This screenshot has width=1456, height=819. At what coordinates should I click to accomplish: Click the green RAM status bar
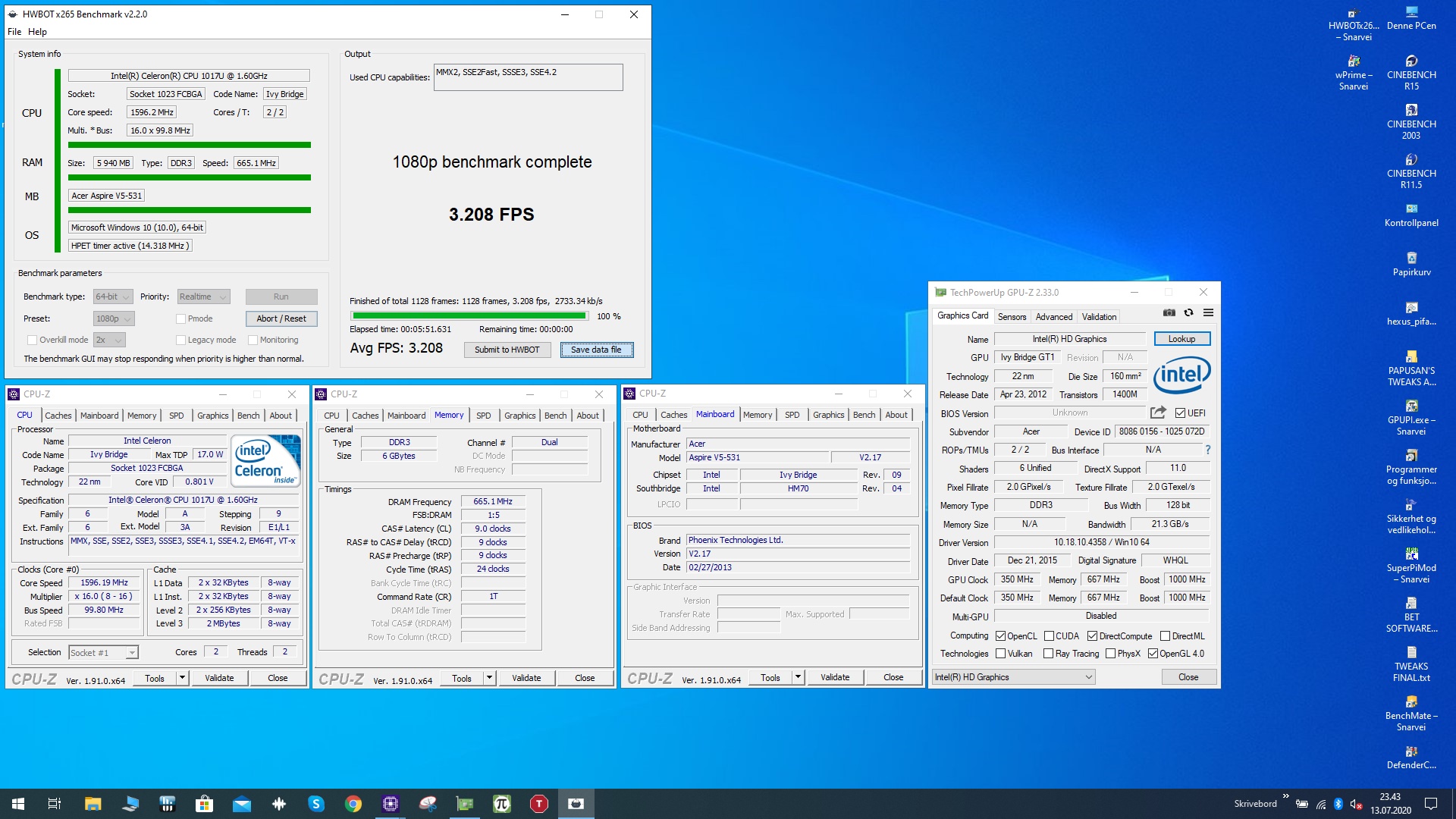click(190, 177)
